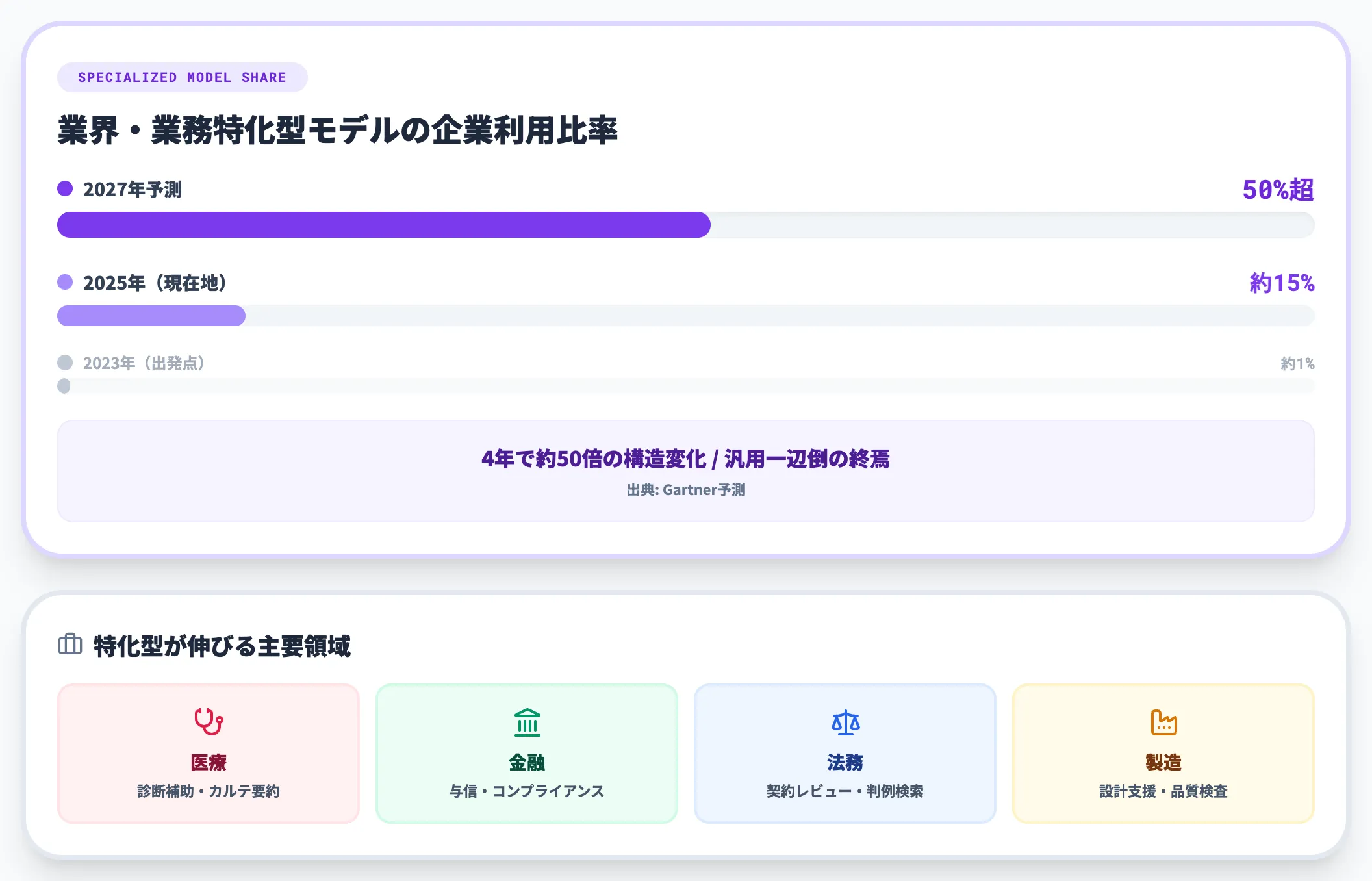Click the balance scales icon in the 法務 card
The height and width of the screenshot is (881, 1372).
tap(845, 722)
